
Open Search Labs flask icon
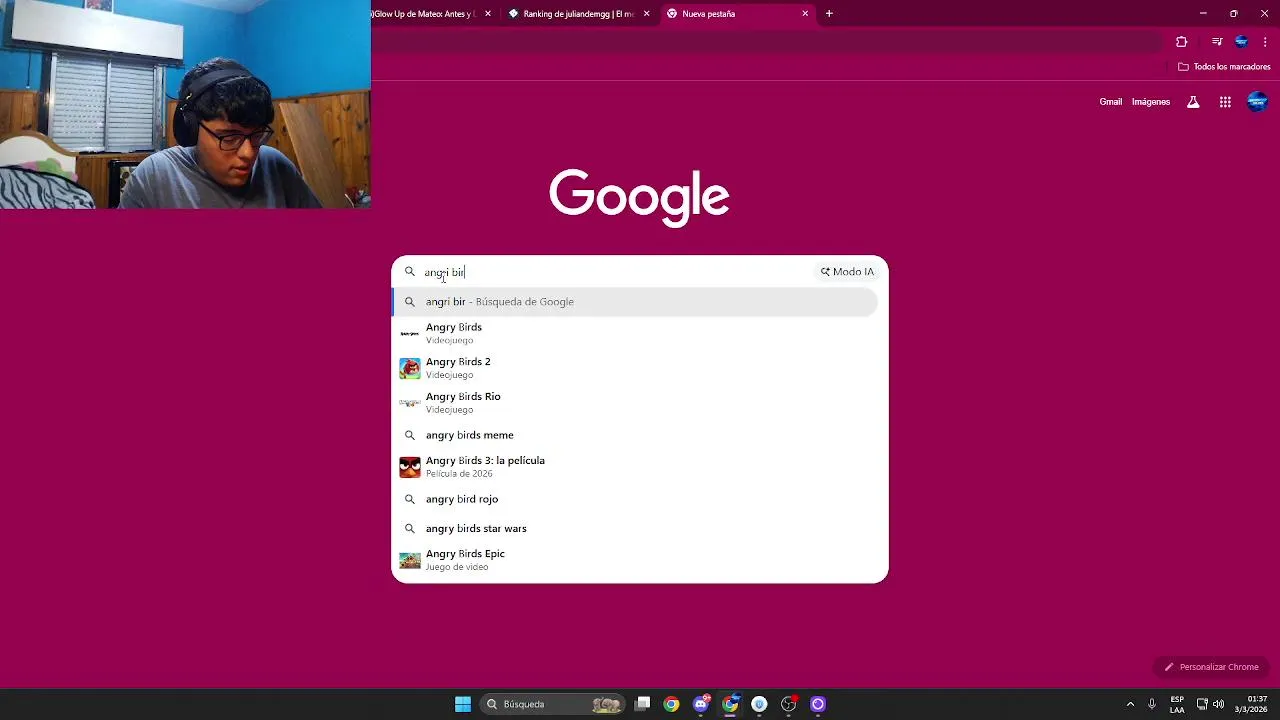1193,102
